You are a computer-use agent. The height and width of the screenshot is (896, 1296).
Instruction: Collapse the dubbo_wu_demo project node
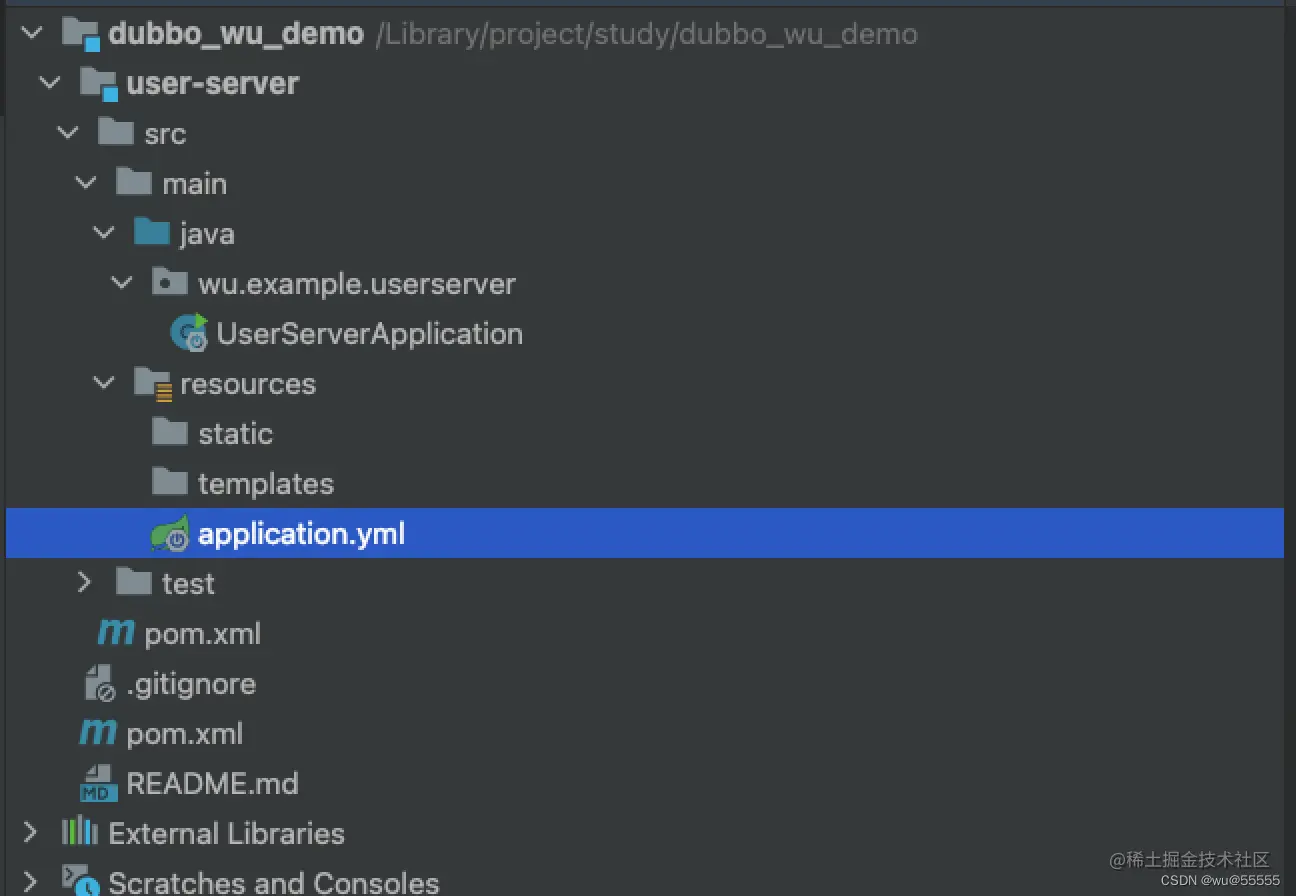[x=33, y=34]
